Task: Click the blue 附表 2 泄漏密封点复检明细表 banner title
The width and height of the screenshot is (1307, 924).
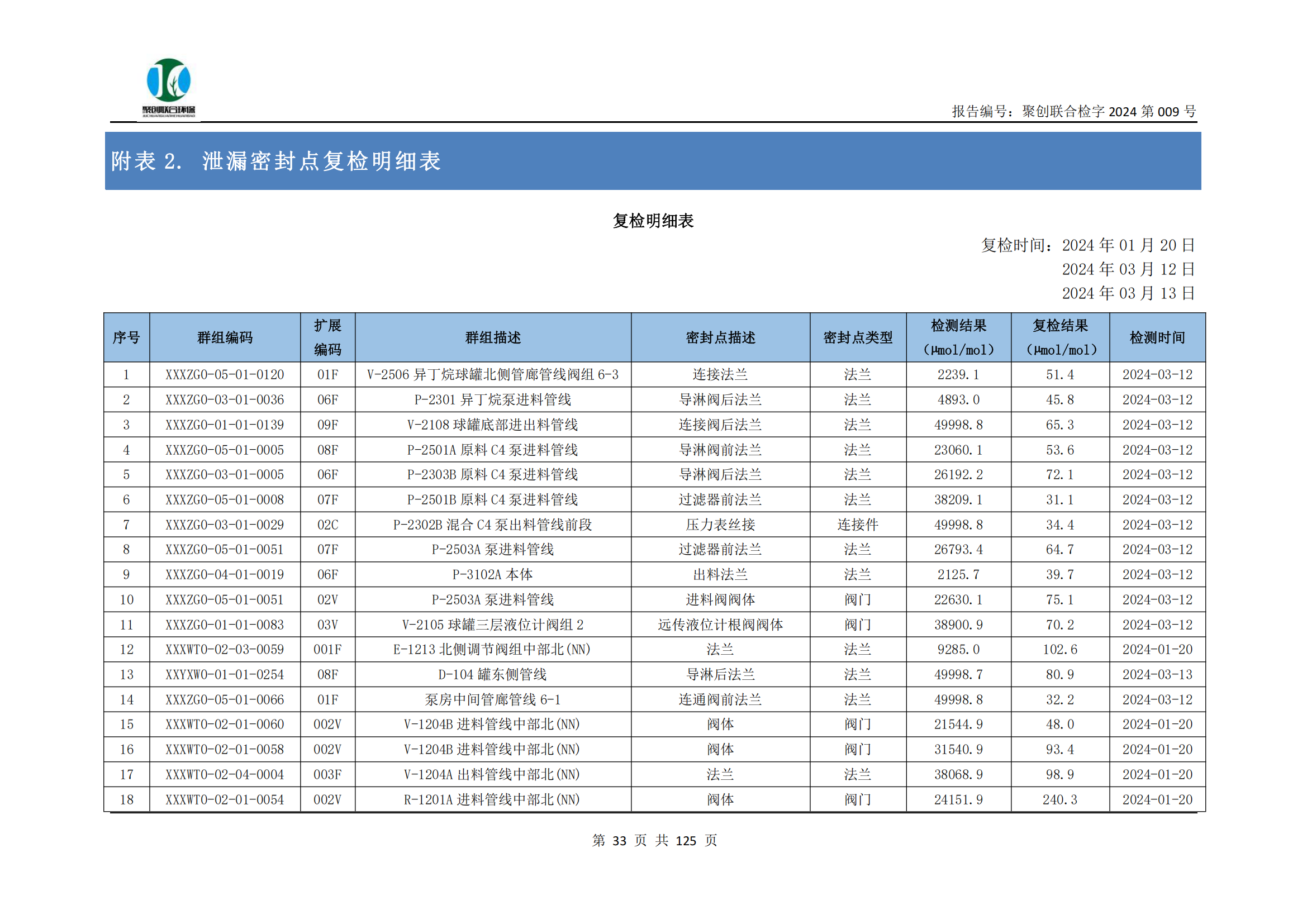Action: tap(276, 161)
